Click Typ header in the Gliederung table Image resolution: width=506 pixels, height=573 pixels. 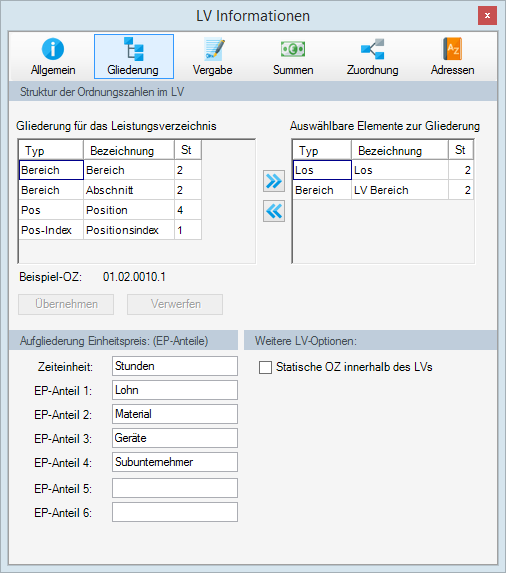pos(51,150)
